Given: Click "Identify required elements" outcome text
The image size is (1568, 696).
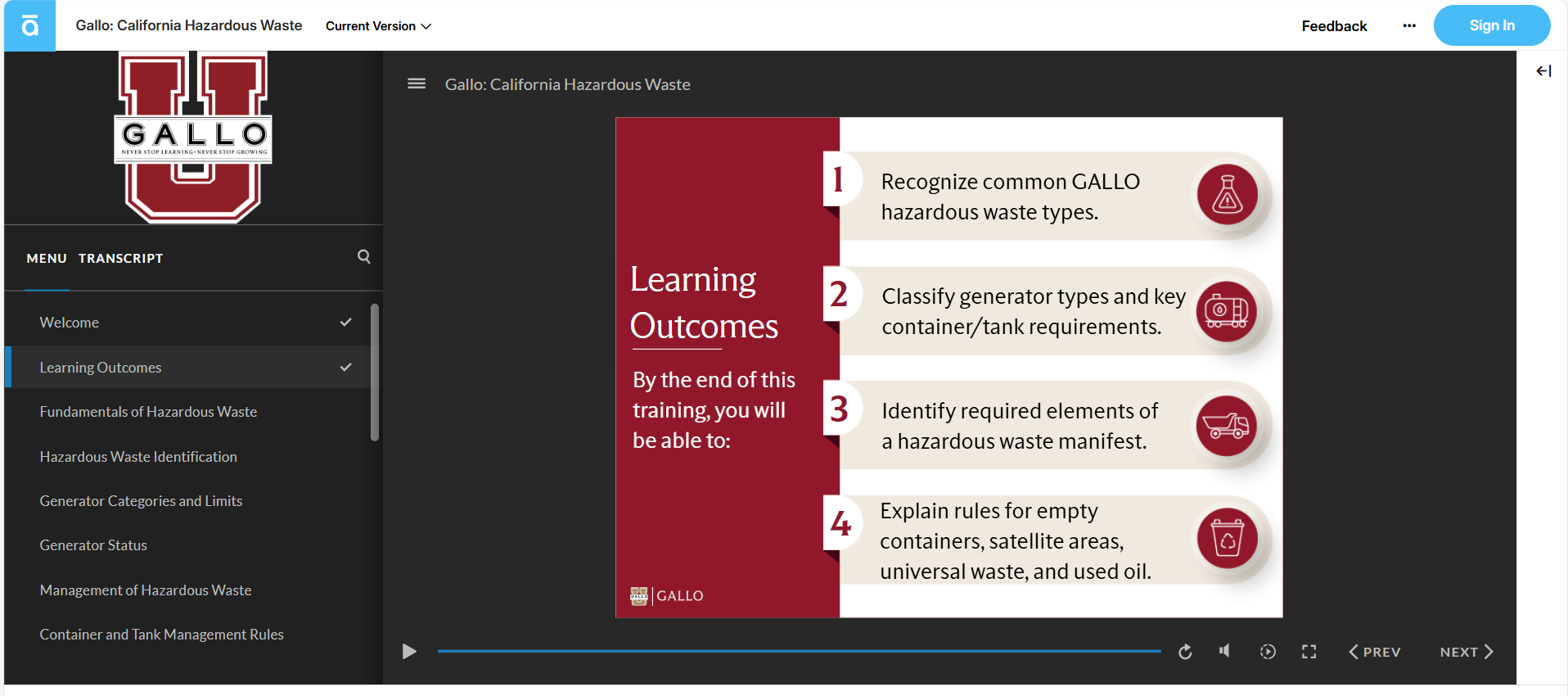Looking at the screenshot, I should pos(1020,426).
